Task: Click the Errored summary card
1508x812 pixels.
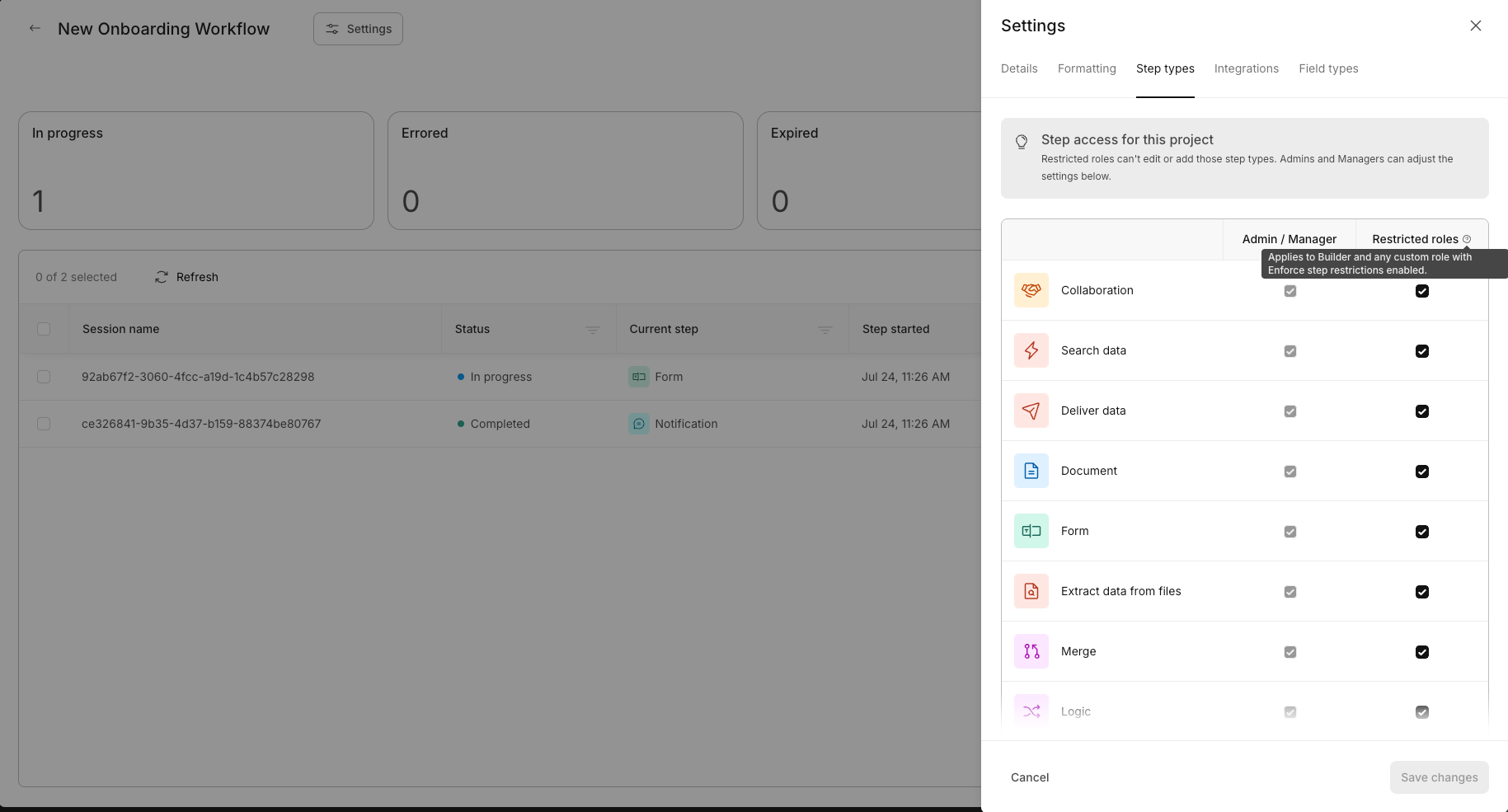Action: pos(566,171)
